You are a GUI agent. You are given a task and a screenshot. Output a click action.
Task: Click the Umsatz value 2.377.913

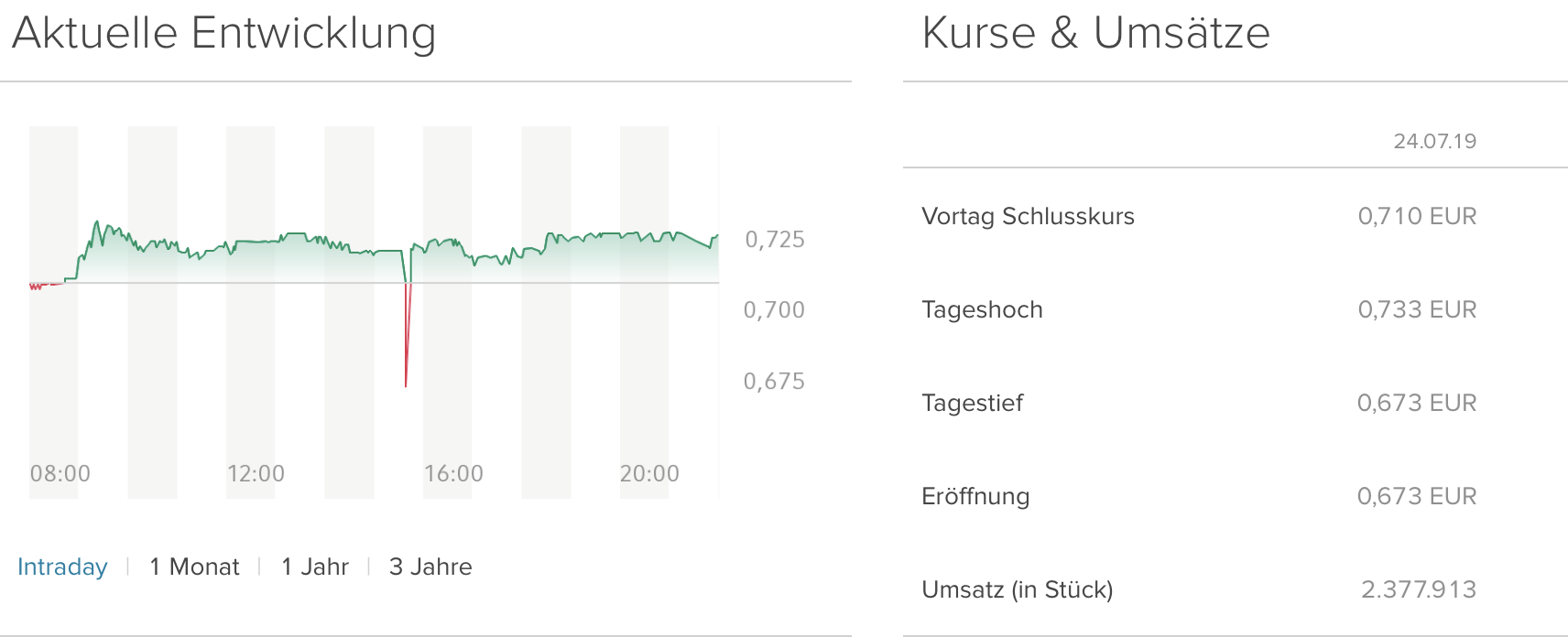1419,589
